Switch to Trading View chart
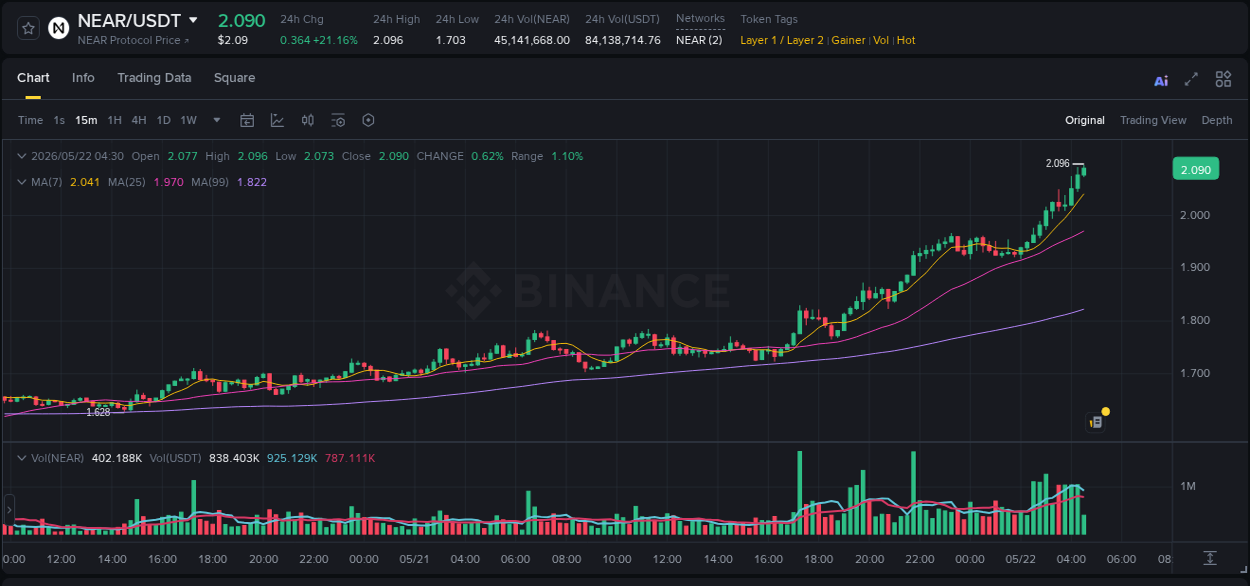This screenshot has height=586, width=1250. pyautogui.click(x=1153, y=120)
